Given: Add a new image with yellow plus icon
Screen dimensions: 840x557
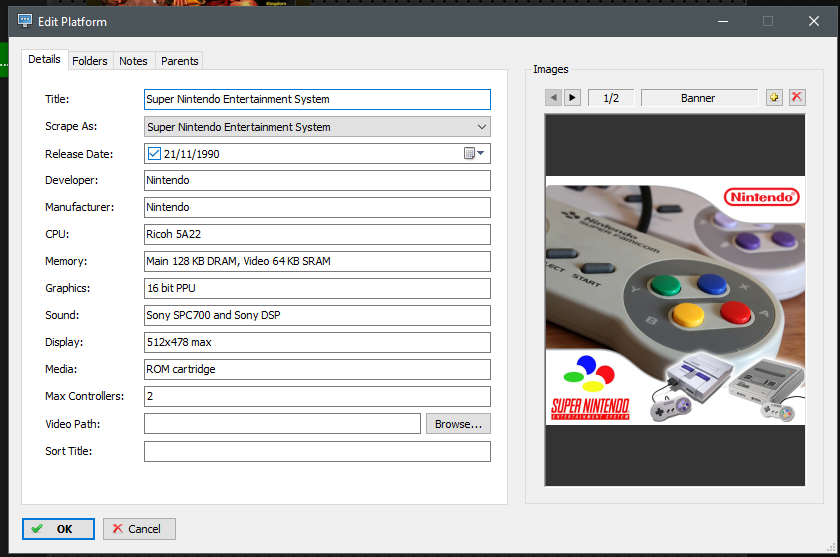Looking at the screenshot, I should (774, 97).
